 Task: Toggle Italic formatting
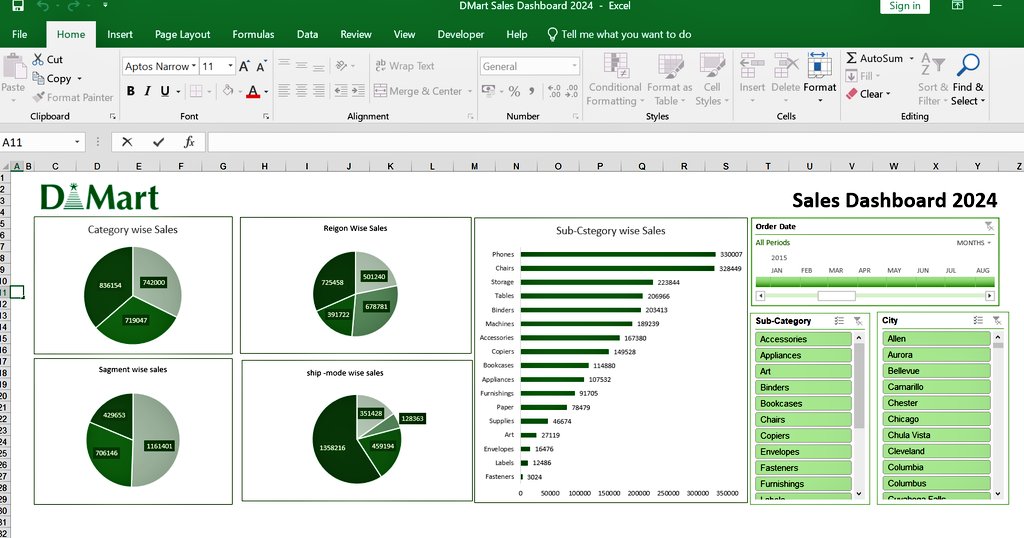tap(148, 91)
